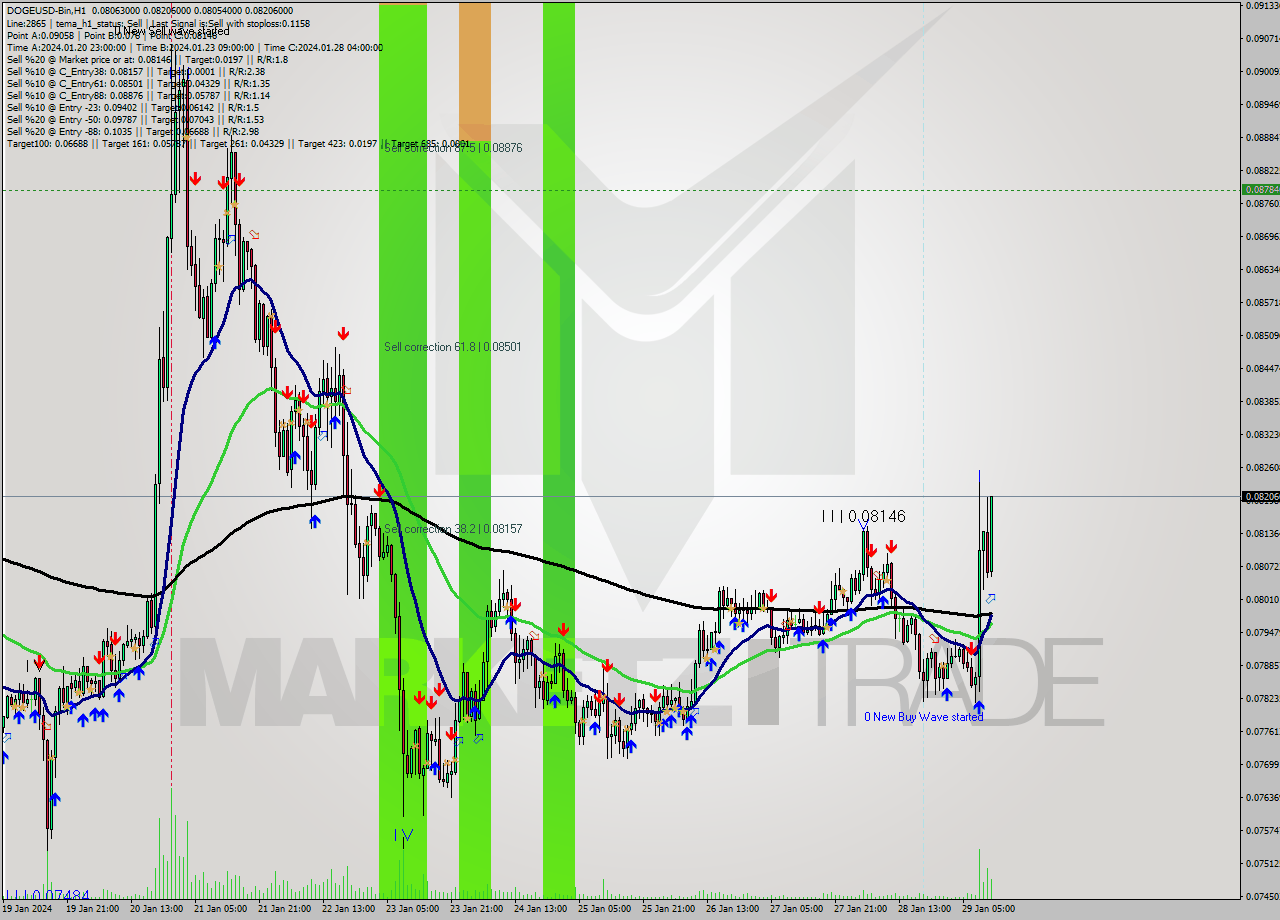Click the '22 Jan 13:00' time axis label
Image resolution: width=1280 pixels, height=920 pixels.
(350, 910)
